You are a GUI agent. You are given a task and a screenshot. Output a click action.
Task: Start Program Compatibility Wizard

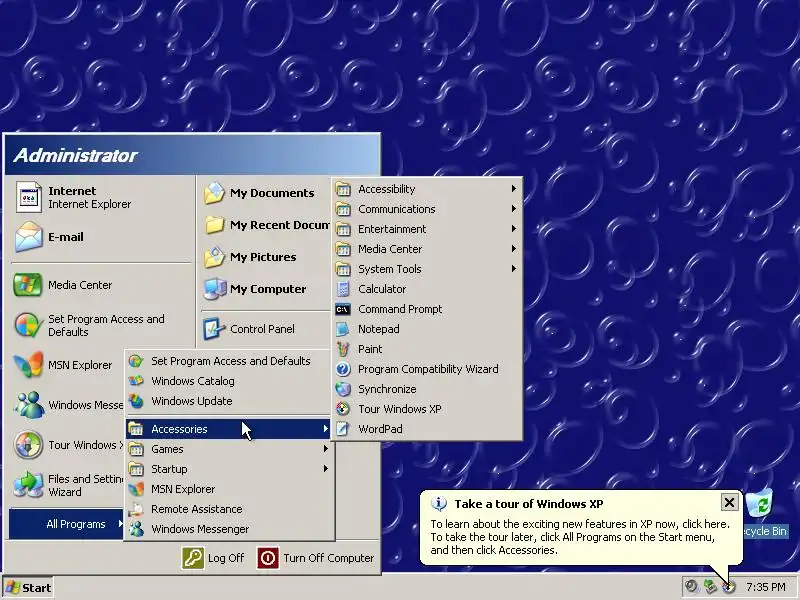[x=427, y=369]
